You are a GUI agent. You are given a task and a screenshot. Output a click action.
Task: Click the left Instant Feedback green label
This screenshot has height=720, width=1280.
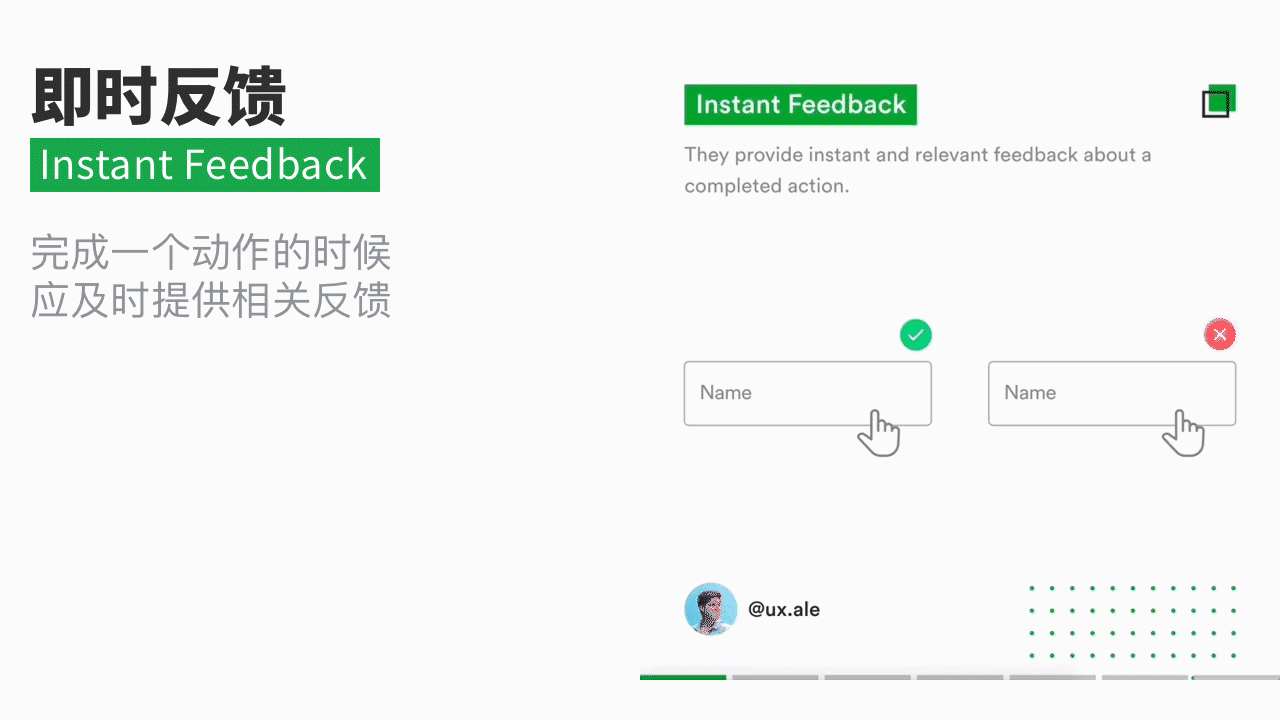[x=205, y=165]
